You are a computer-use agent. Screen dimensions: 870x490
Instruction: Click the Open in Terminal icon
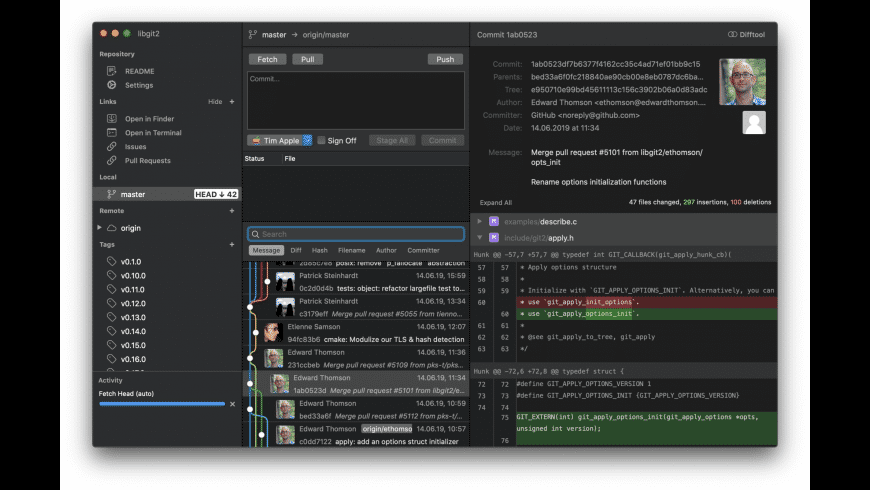point(112,133)
